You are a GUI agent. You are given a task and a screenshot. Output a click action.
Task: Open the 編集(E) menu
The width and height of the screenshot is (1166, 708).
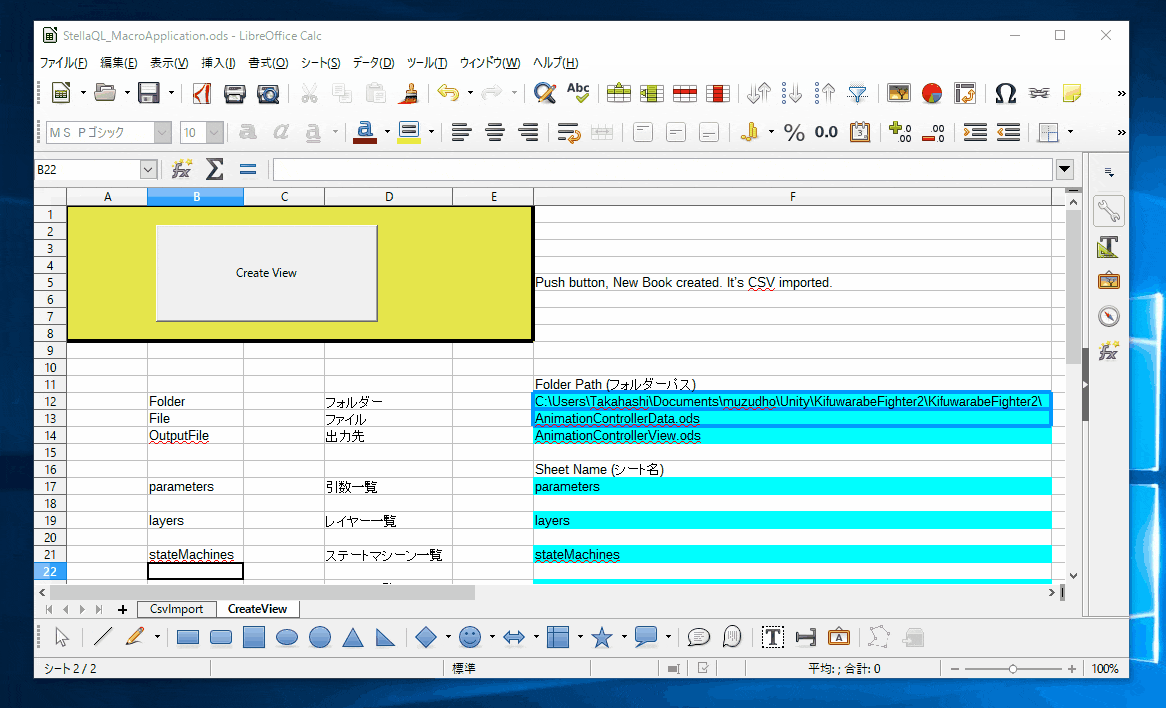[119, 62]
